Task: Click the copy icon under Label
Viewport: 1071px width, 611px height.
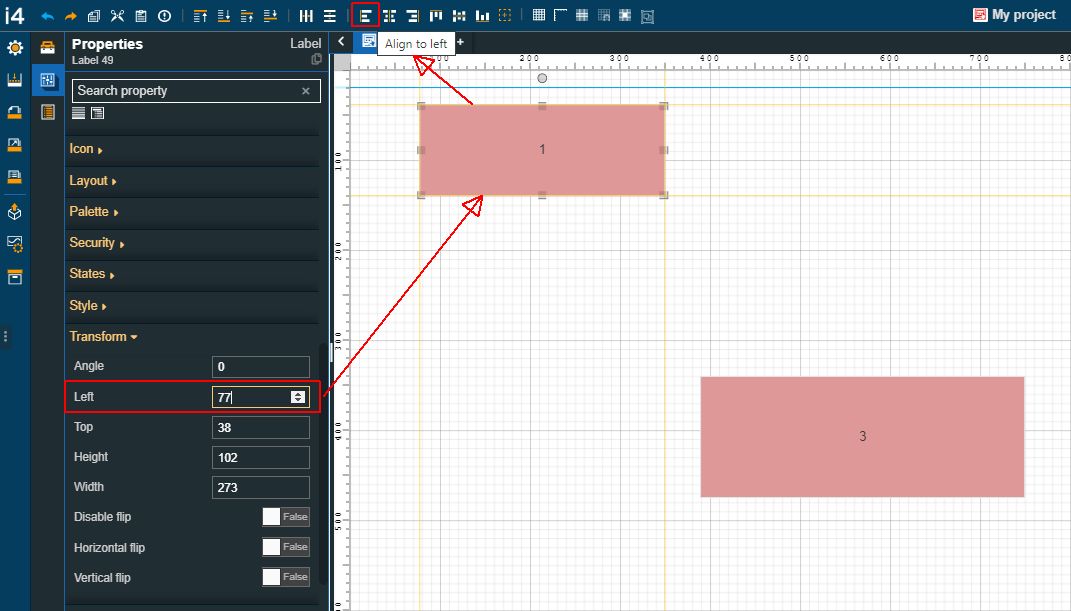Action: (x=316, y=60)
